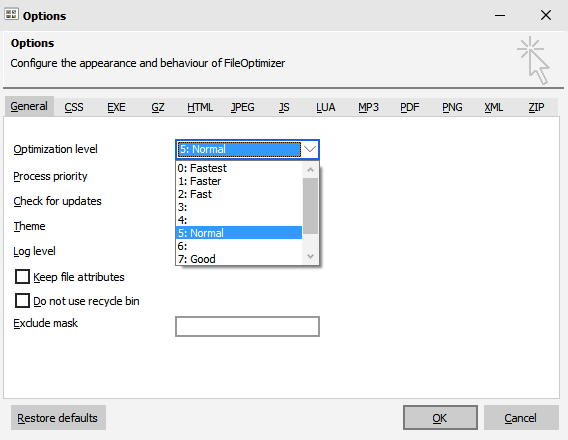
Task: Check Do not use recycle bin
Action: (x=22, y=301)
